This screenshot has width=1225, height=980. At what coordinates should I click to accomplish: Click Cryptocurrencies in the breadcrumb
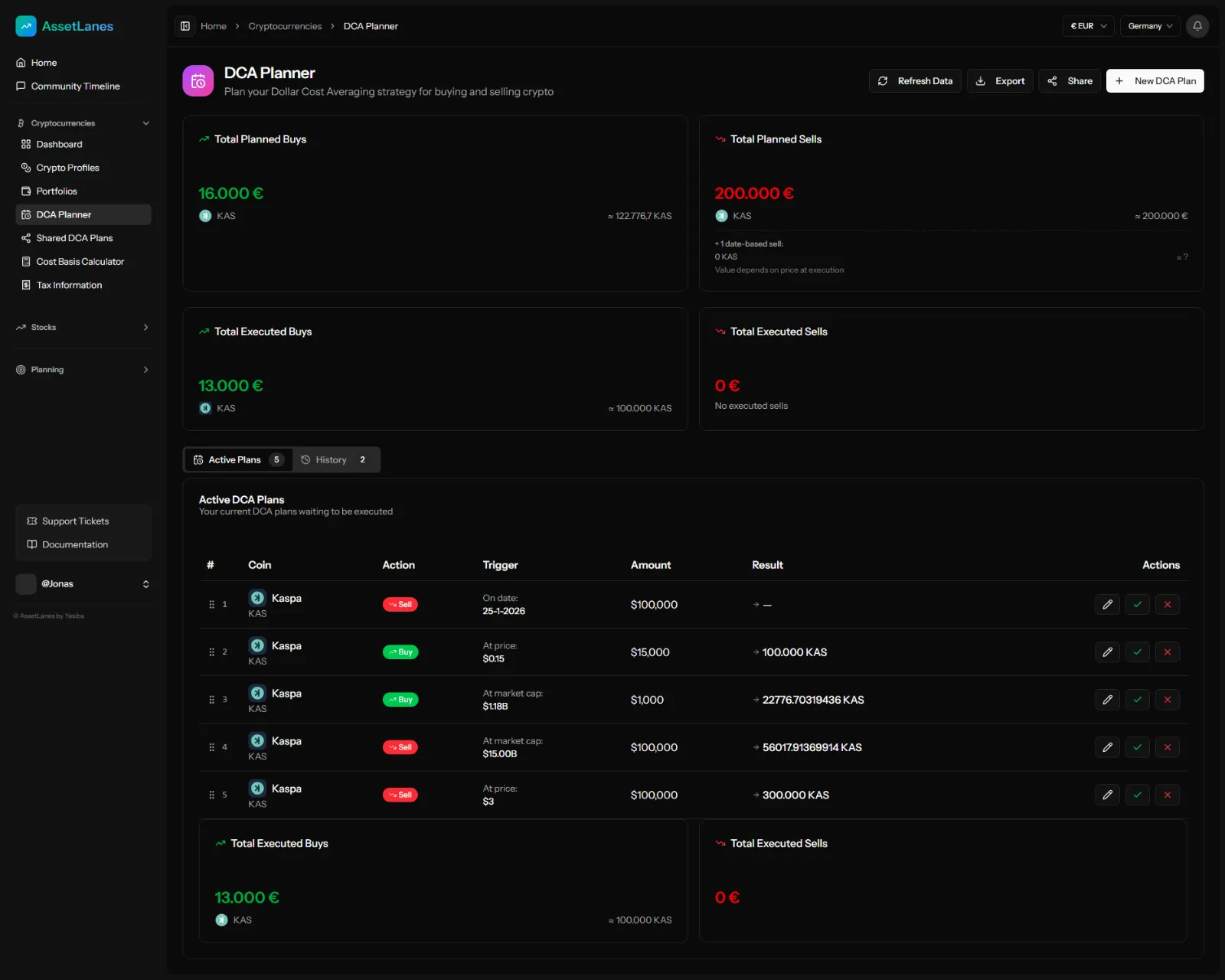285,26
